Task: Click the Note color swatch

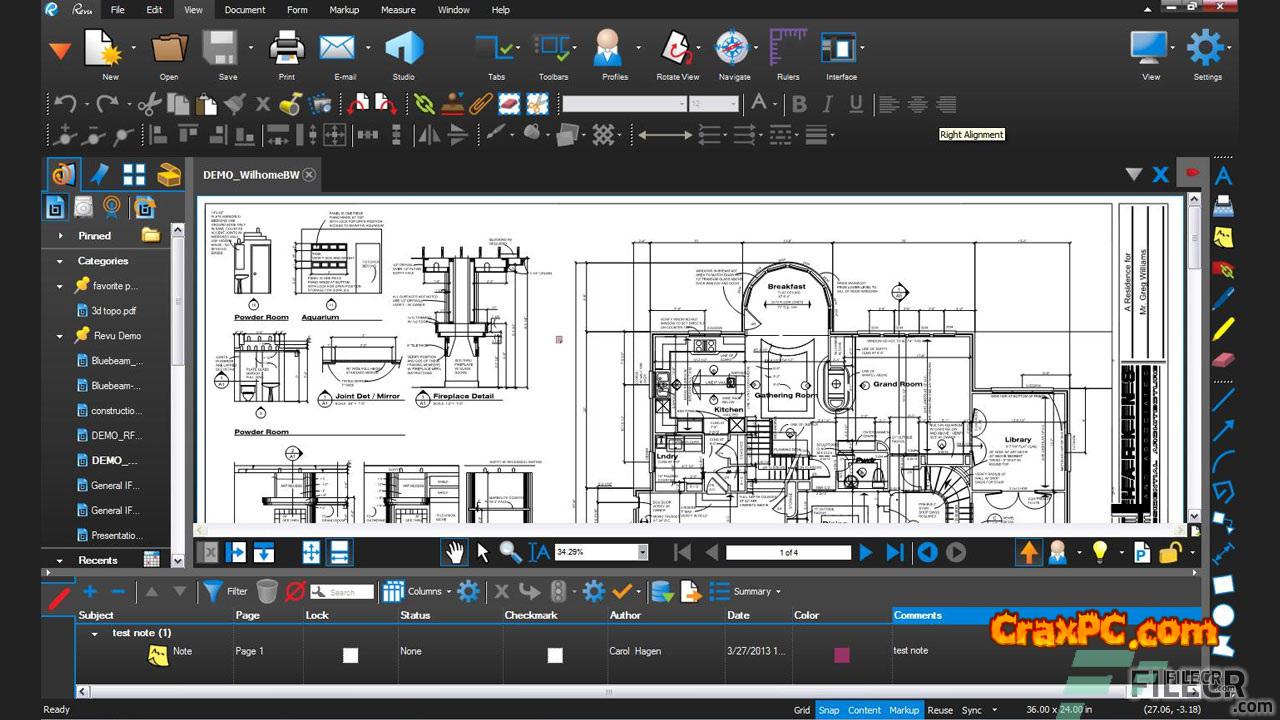Action: click(x=841, y=655)
